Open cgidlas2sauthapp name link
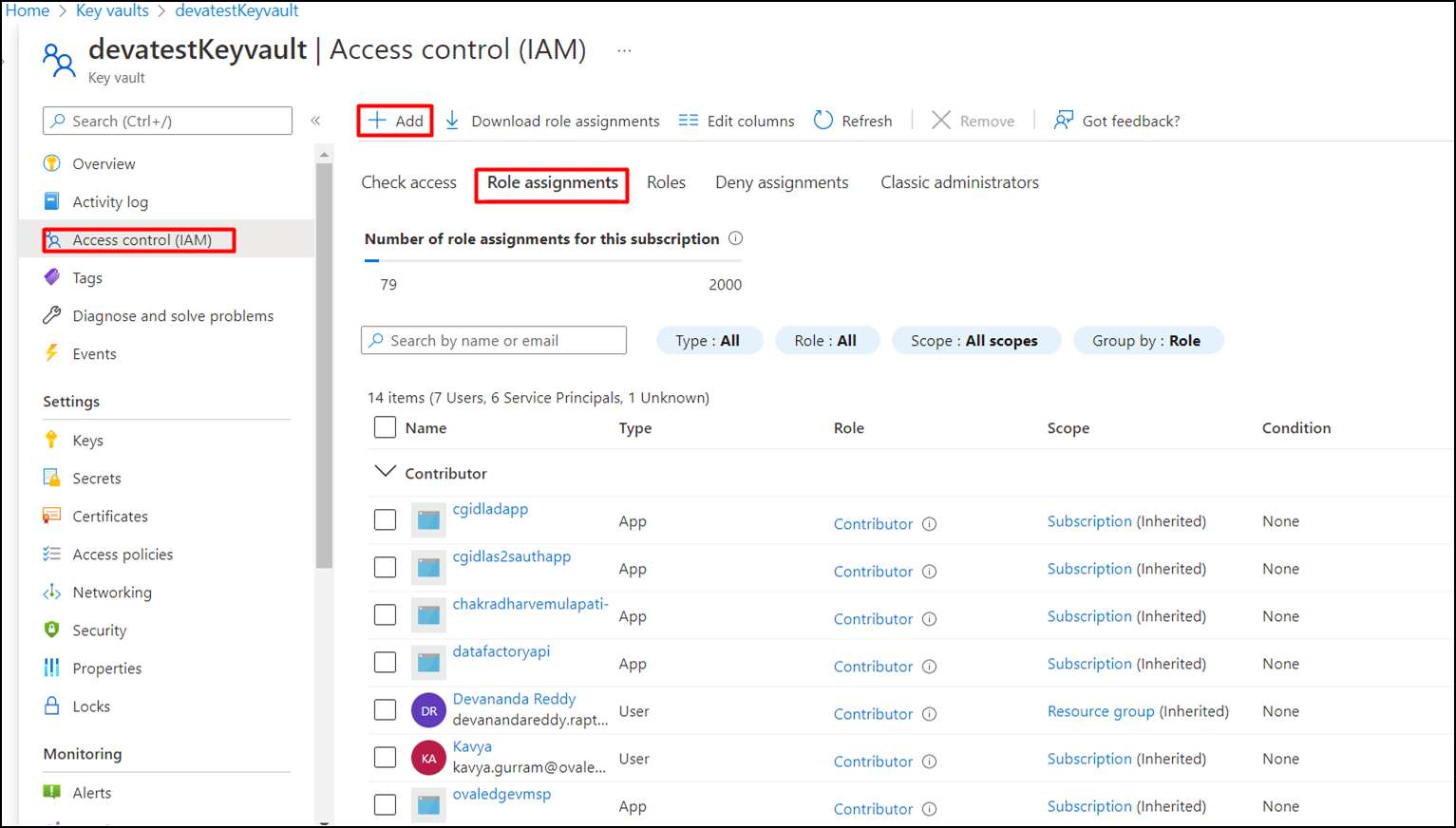Viewport: 1456px width, 828px height. pos(512,556)
